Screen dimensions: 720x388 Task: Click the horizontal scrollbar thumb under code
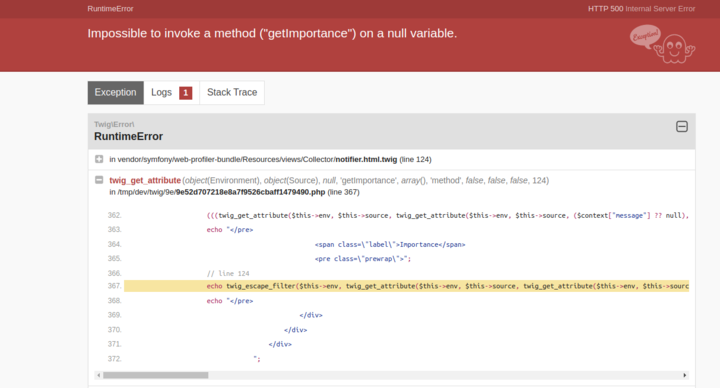click(x=156, y=375)
